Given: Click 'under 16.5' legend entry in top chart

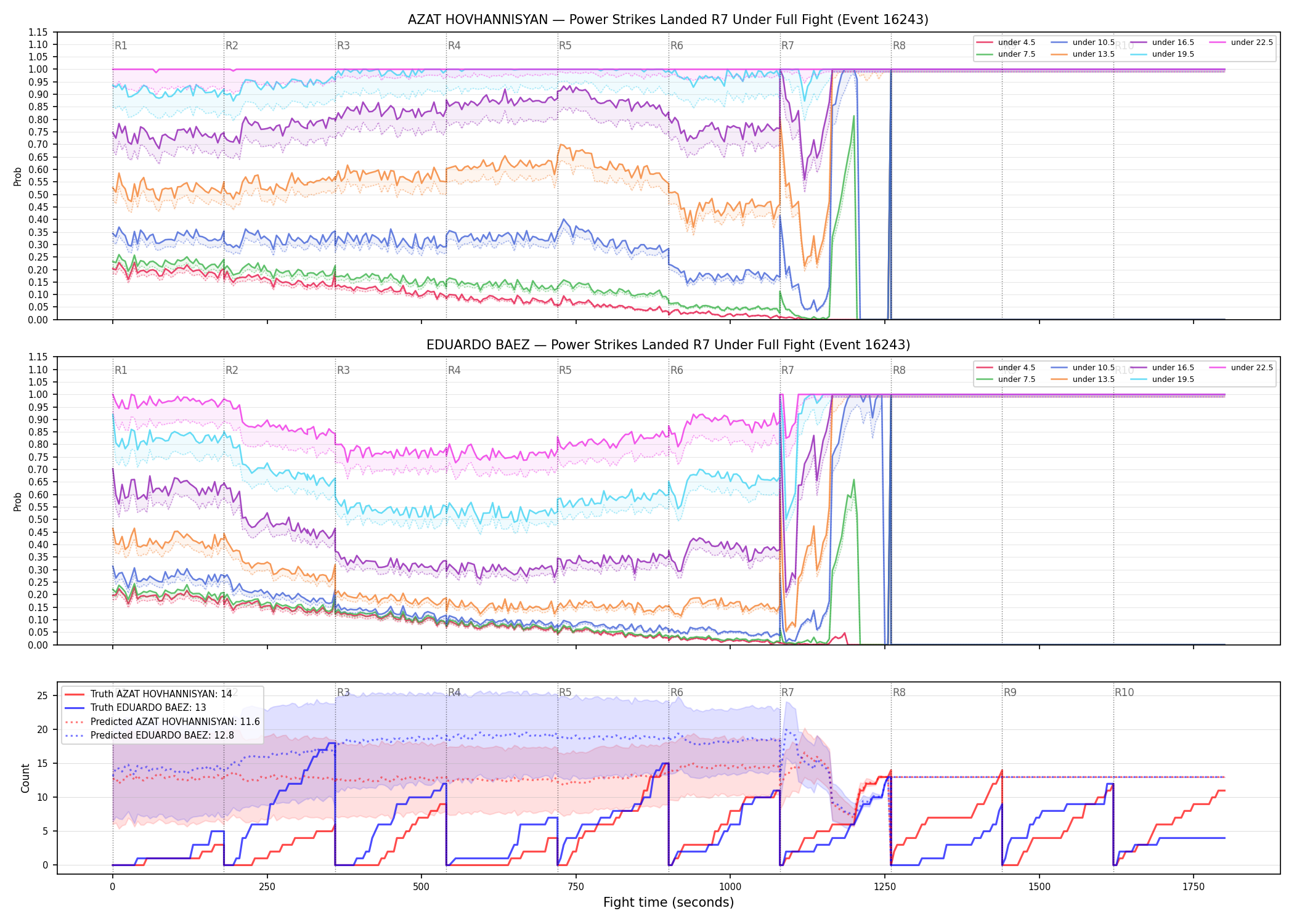Looking at the screenshot, I should [x=1162, y=43].
